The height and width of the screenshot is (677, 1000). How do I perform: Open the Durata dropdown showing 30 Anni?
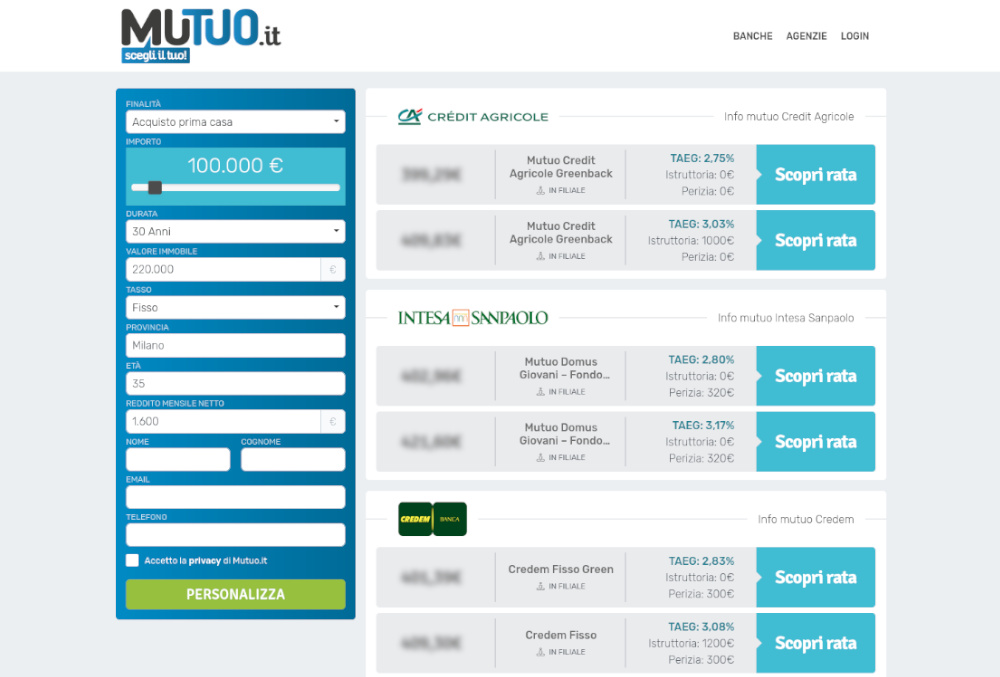[x=235, y=231]
